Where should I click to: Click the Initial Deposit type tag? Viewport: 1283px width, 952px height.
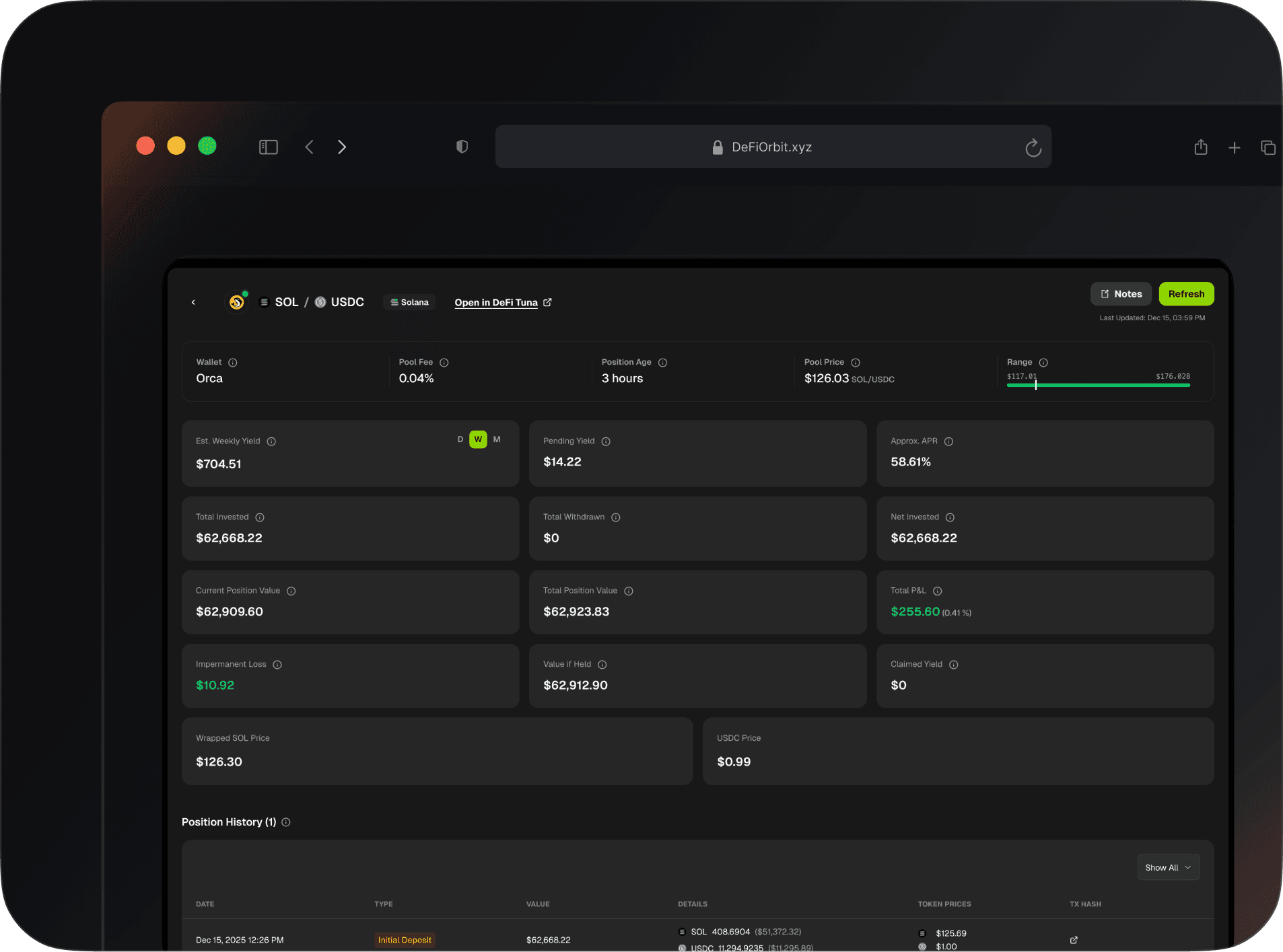[405, 940]
